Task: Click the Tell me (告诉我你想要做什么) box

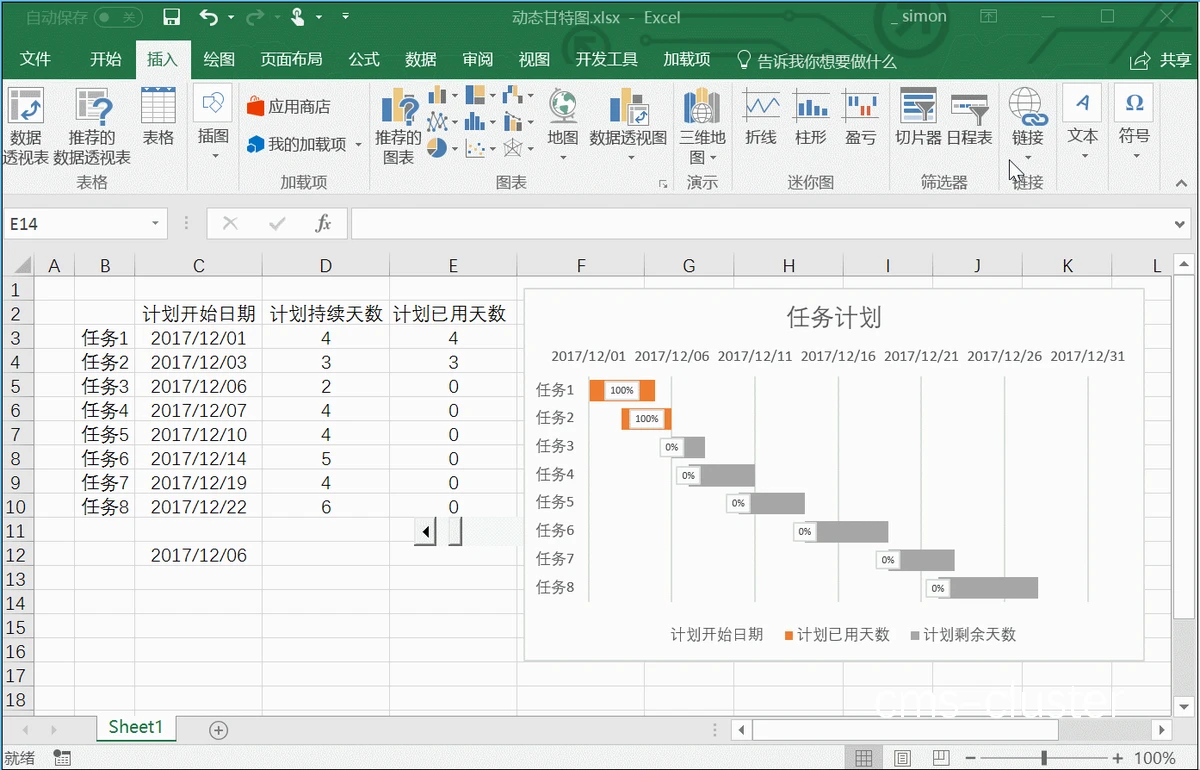Action: (816, 61)
